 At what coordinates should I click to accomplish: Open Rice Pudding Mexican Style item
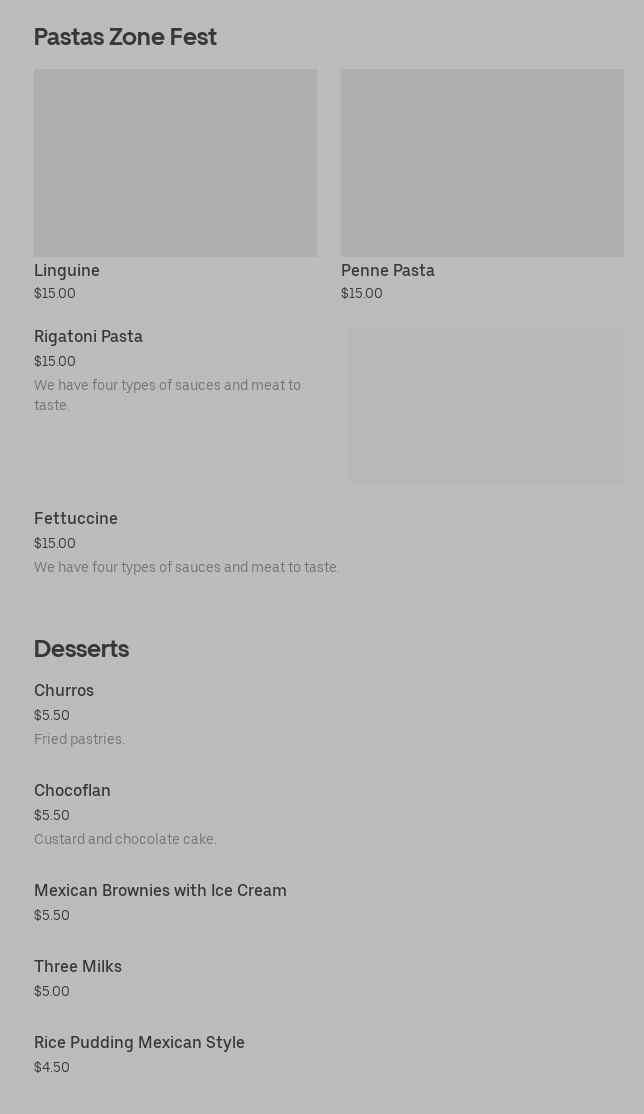(x=139, y=1043)
